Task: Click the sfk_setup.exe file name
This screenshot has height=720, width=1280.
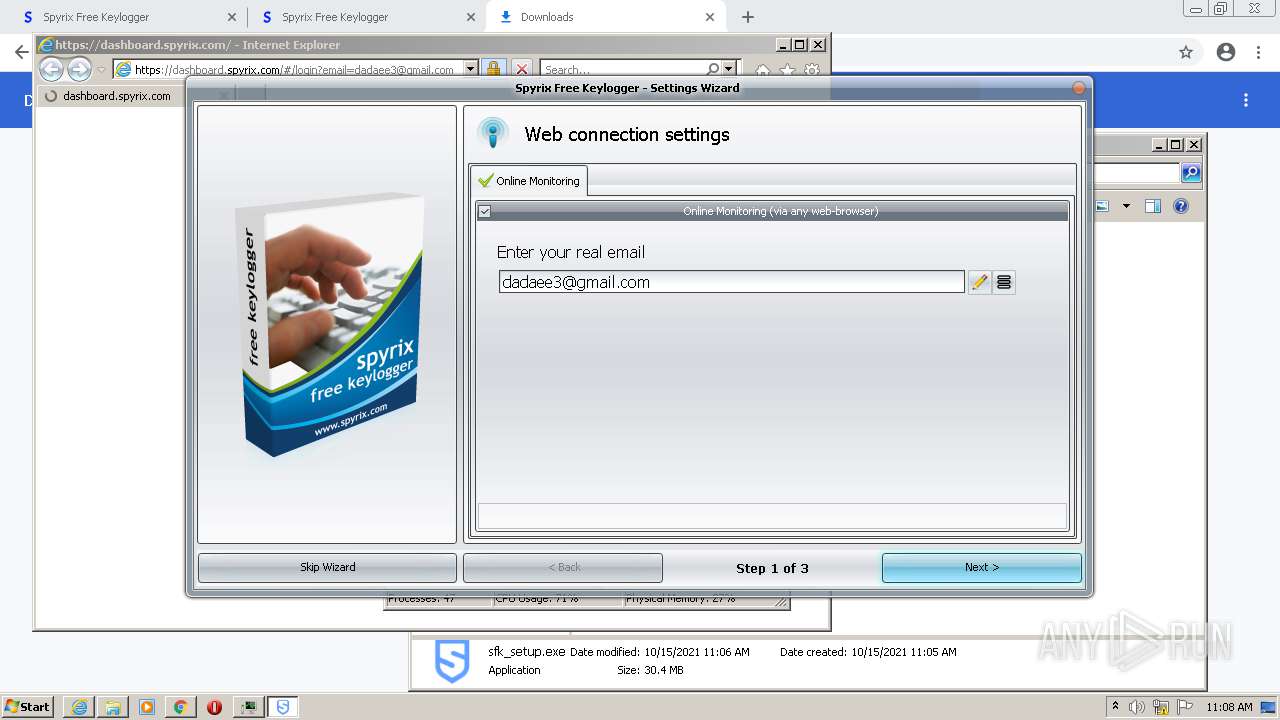Action: [526, 652]
